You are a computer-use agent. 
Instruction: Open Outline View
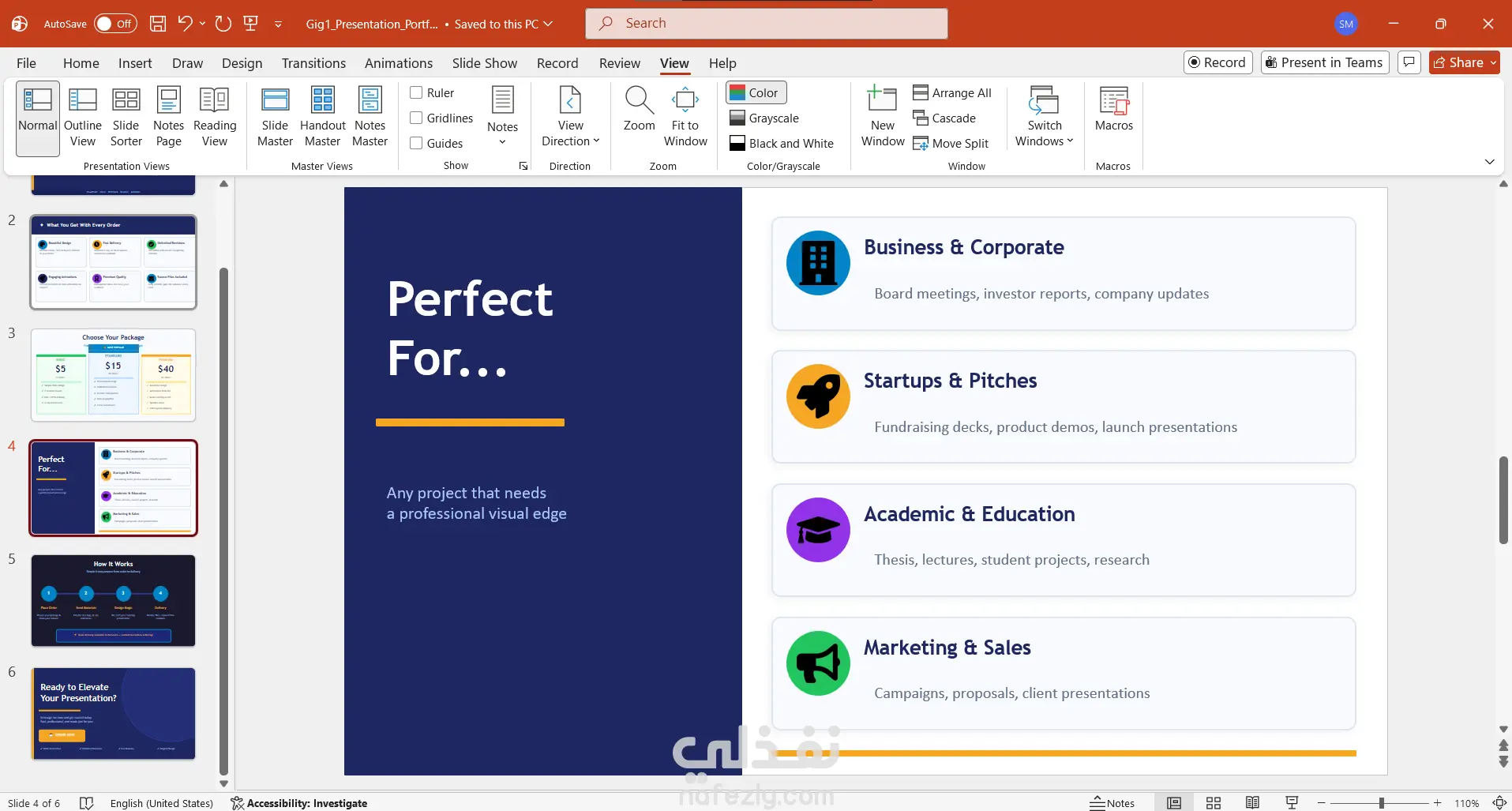point(82,118)
